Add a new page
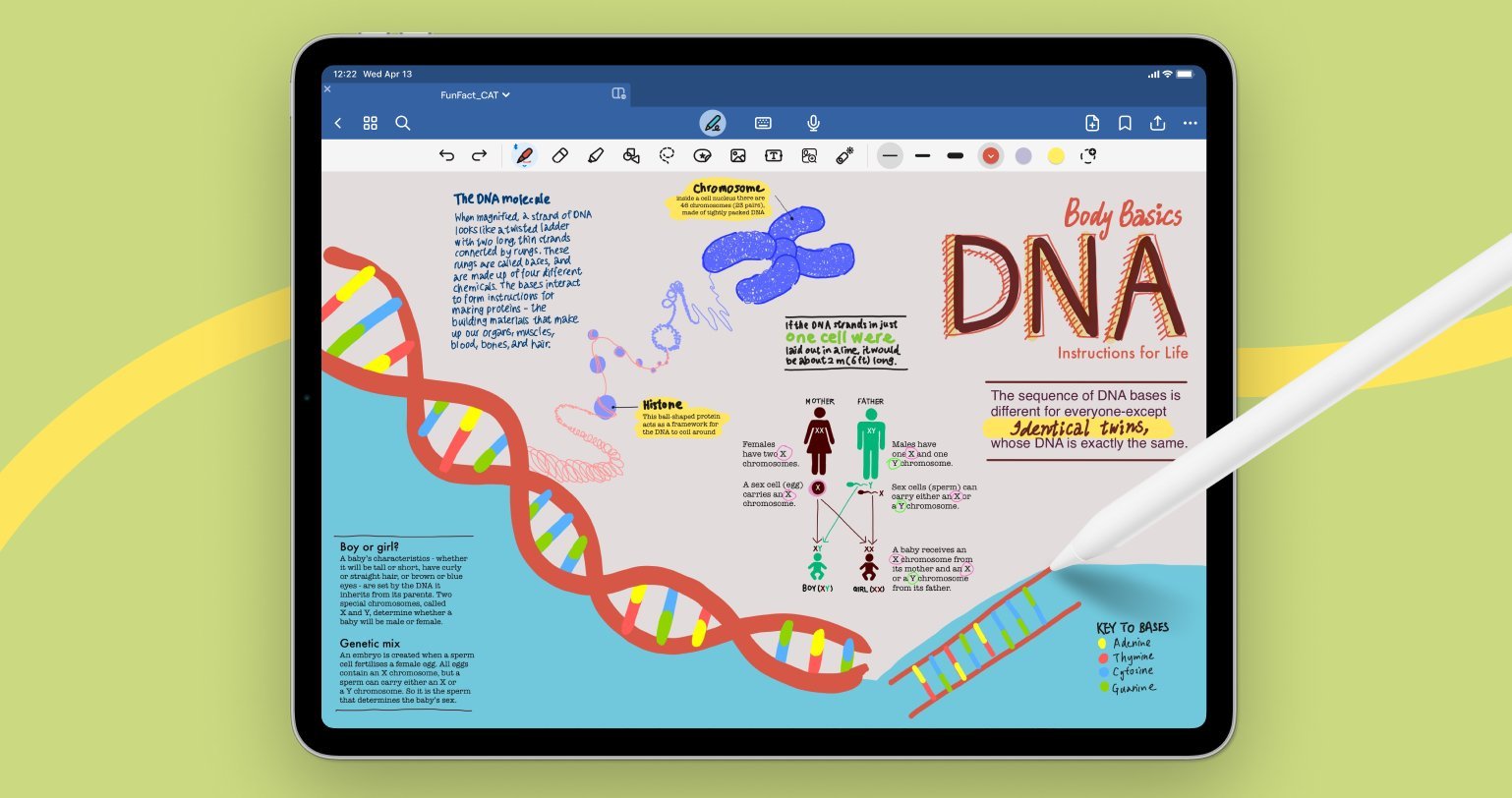 (1092, 123)
